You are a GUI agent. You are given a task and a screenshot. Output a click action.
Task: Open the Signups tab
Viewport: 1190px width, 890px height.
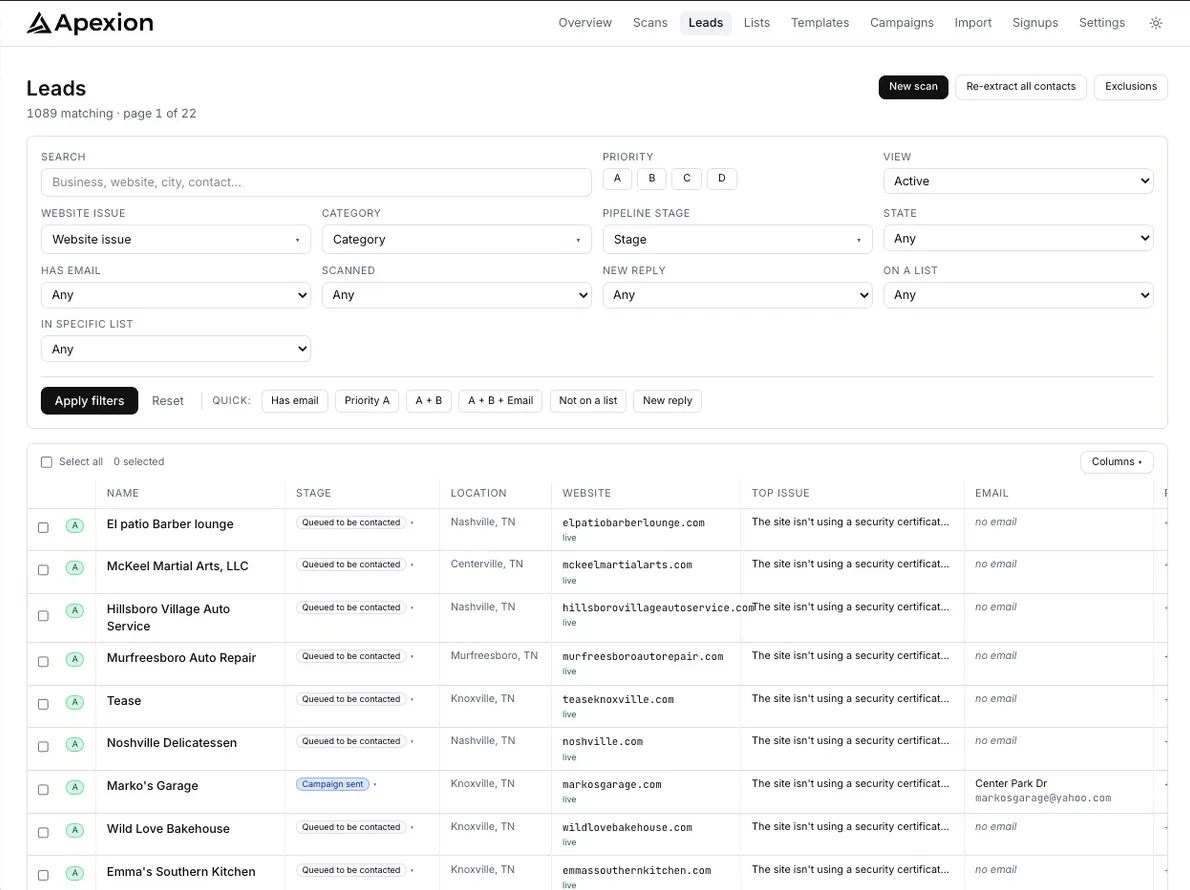(x=1035, y=23)
